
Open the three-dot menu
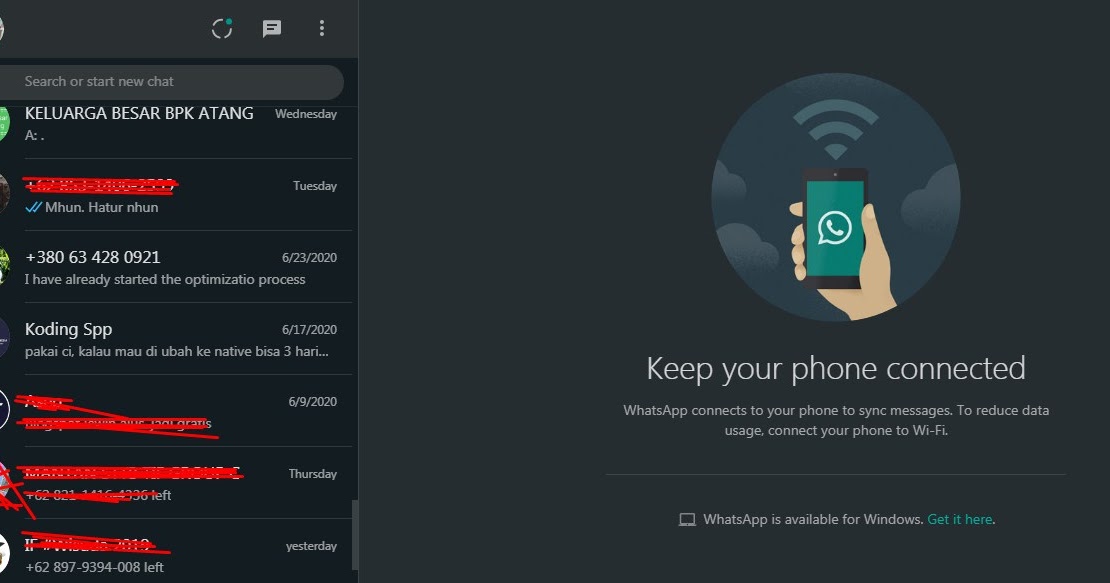pyautogui.click(x=322, y=28)
